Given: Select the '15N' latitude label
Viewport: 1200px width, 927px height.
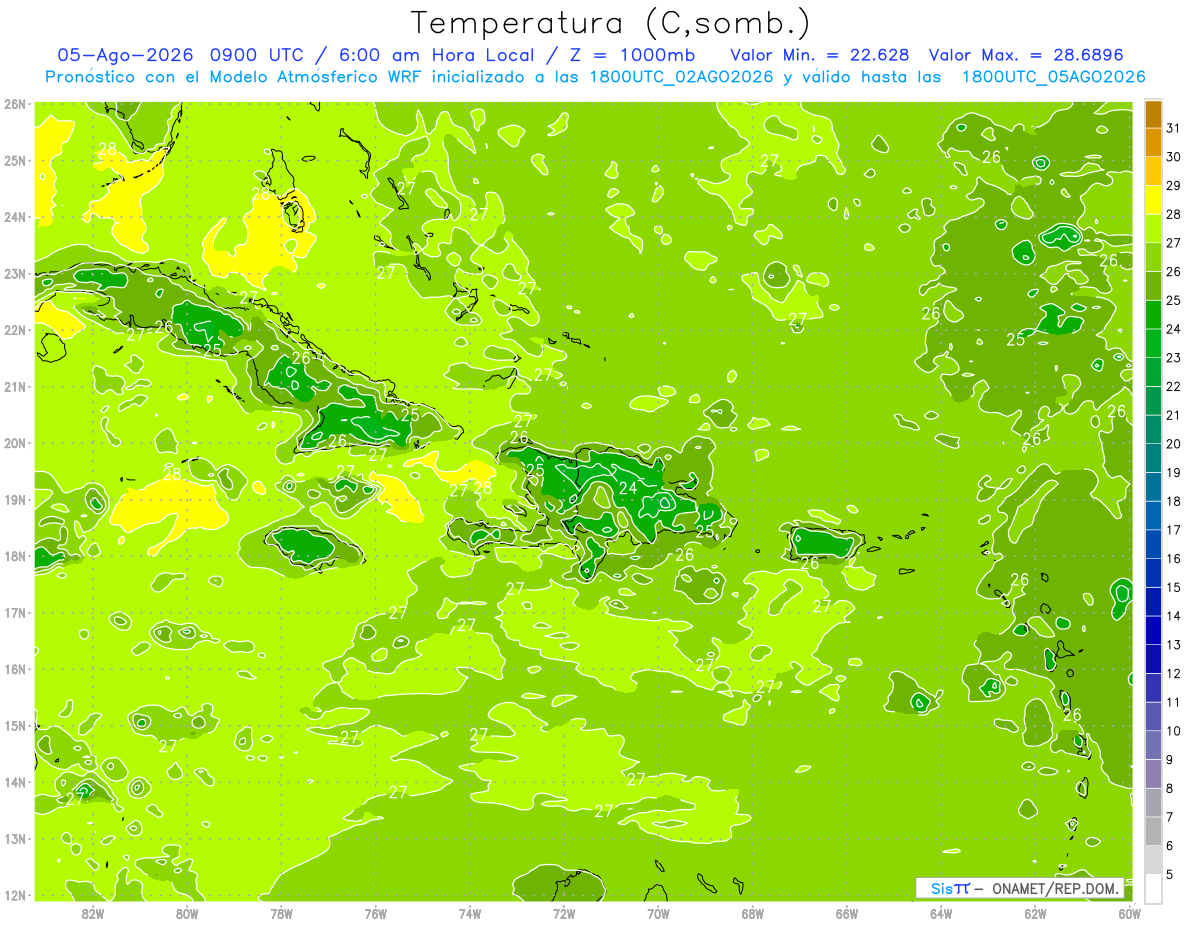Looking at the screenshot, I should [15, 725].
